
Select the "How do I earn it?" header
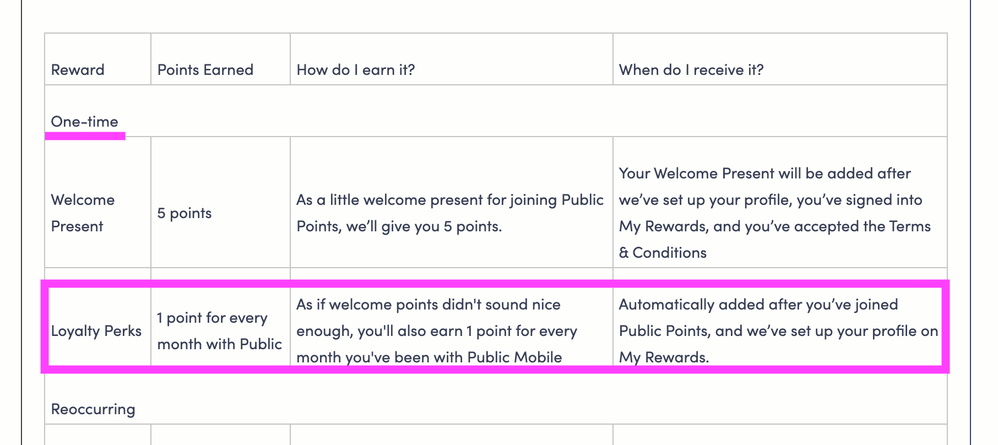pos(355,69)
